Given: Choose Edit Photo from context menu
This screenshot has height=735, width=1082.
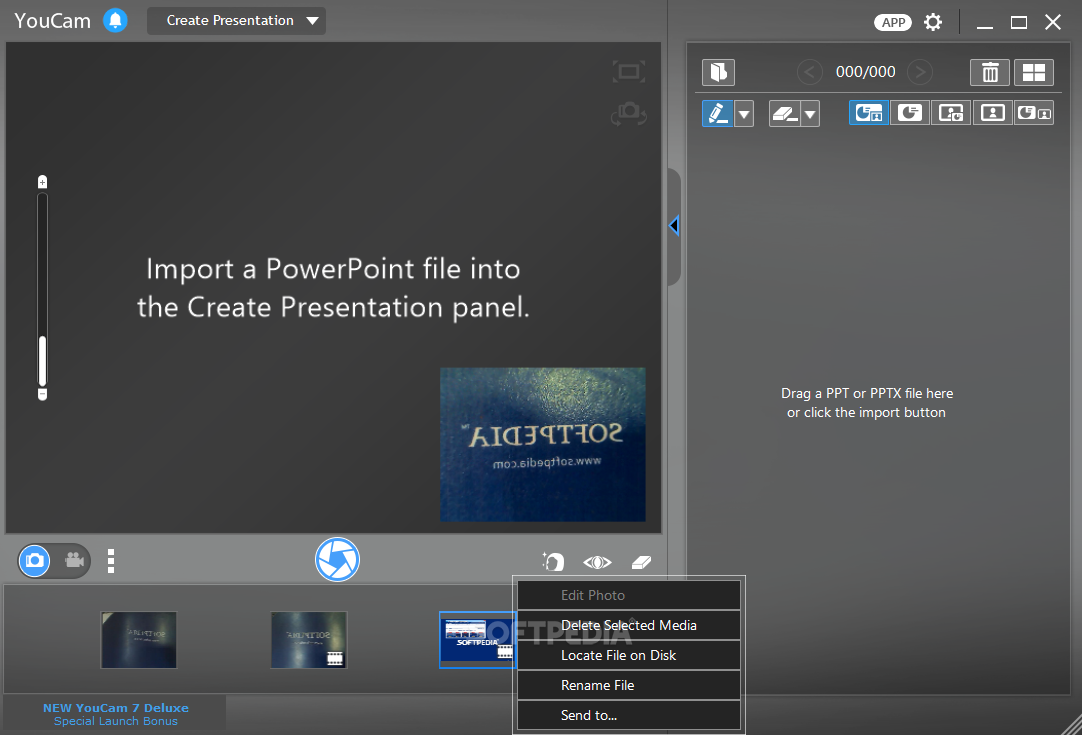Looking at the screenshot, I should pos(629,595).
